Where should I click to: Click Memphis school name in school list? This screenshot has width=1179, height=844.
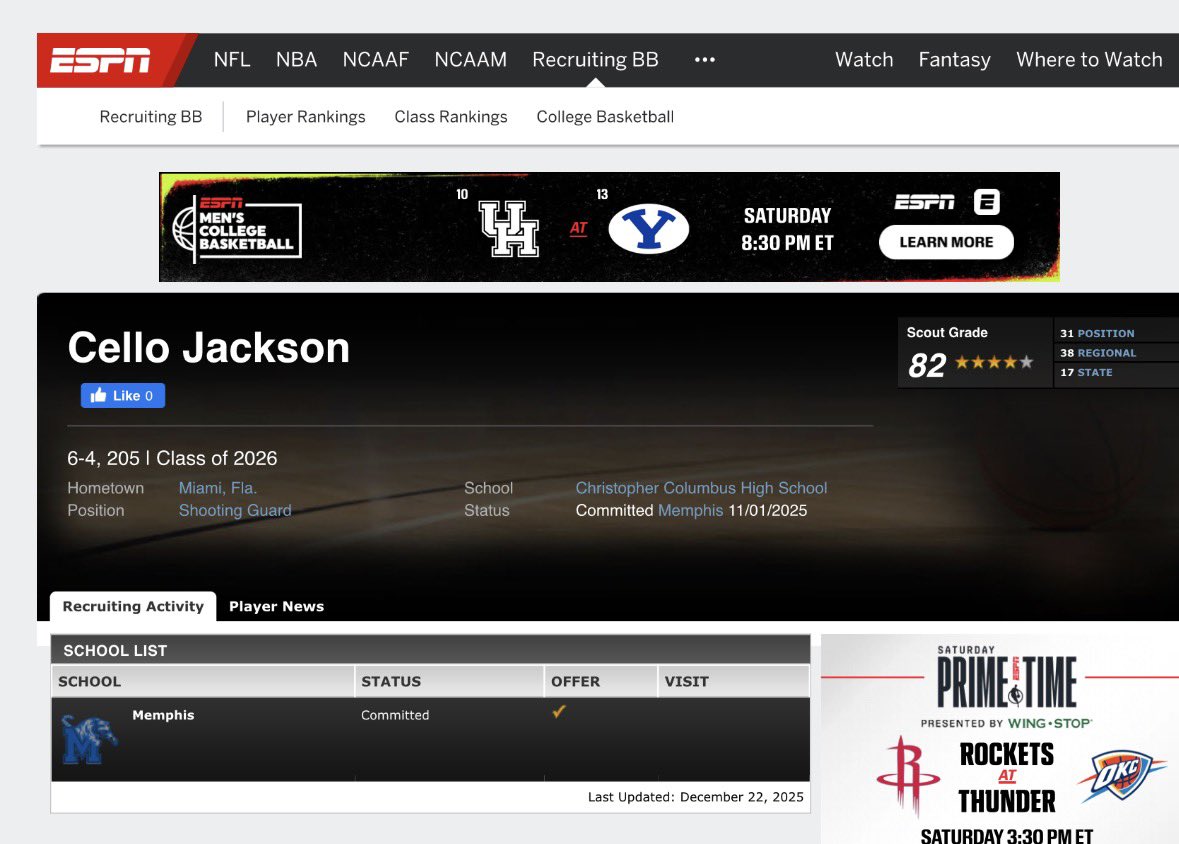click(x=163, y=715)
